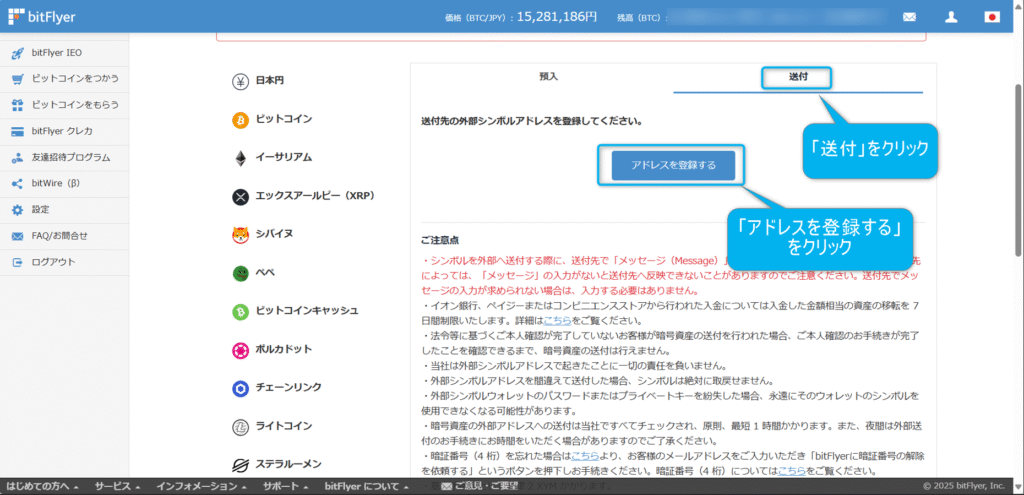Select チェーンリンク in the currency list

click(288, 388)
